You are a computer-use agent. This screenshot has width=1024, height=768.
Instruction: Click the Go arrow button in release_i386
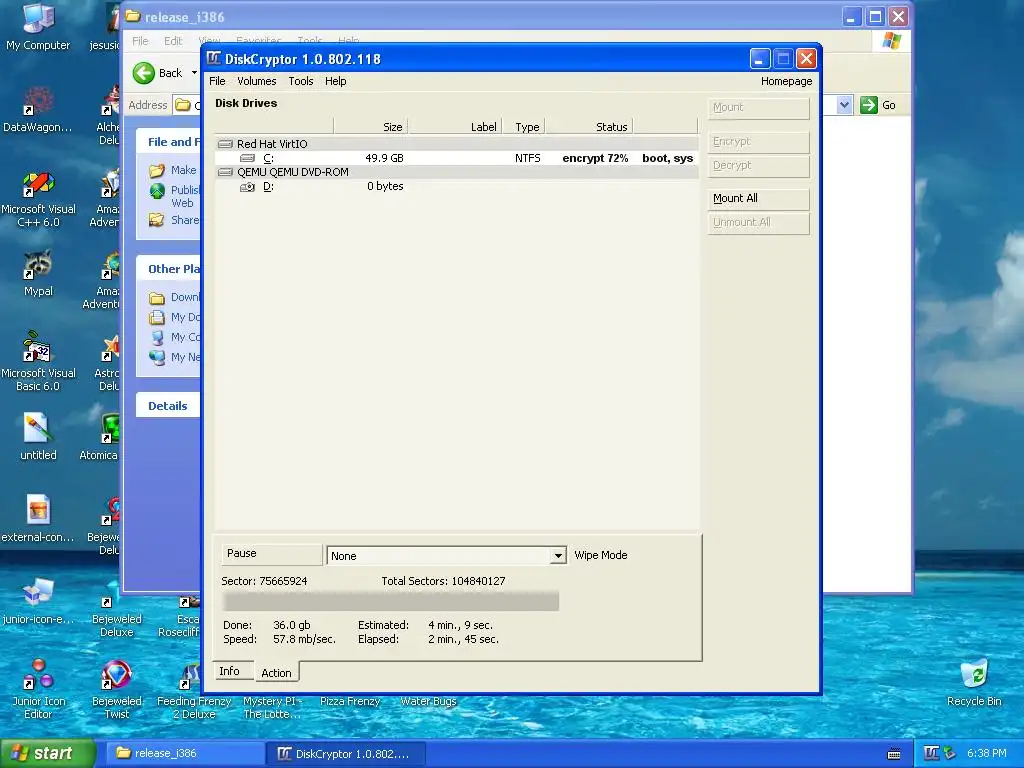point(869,104)
